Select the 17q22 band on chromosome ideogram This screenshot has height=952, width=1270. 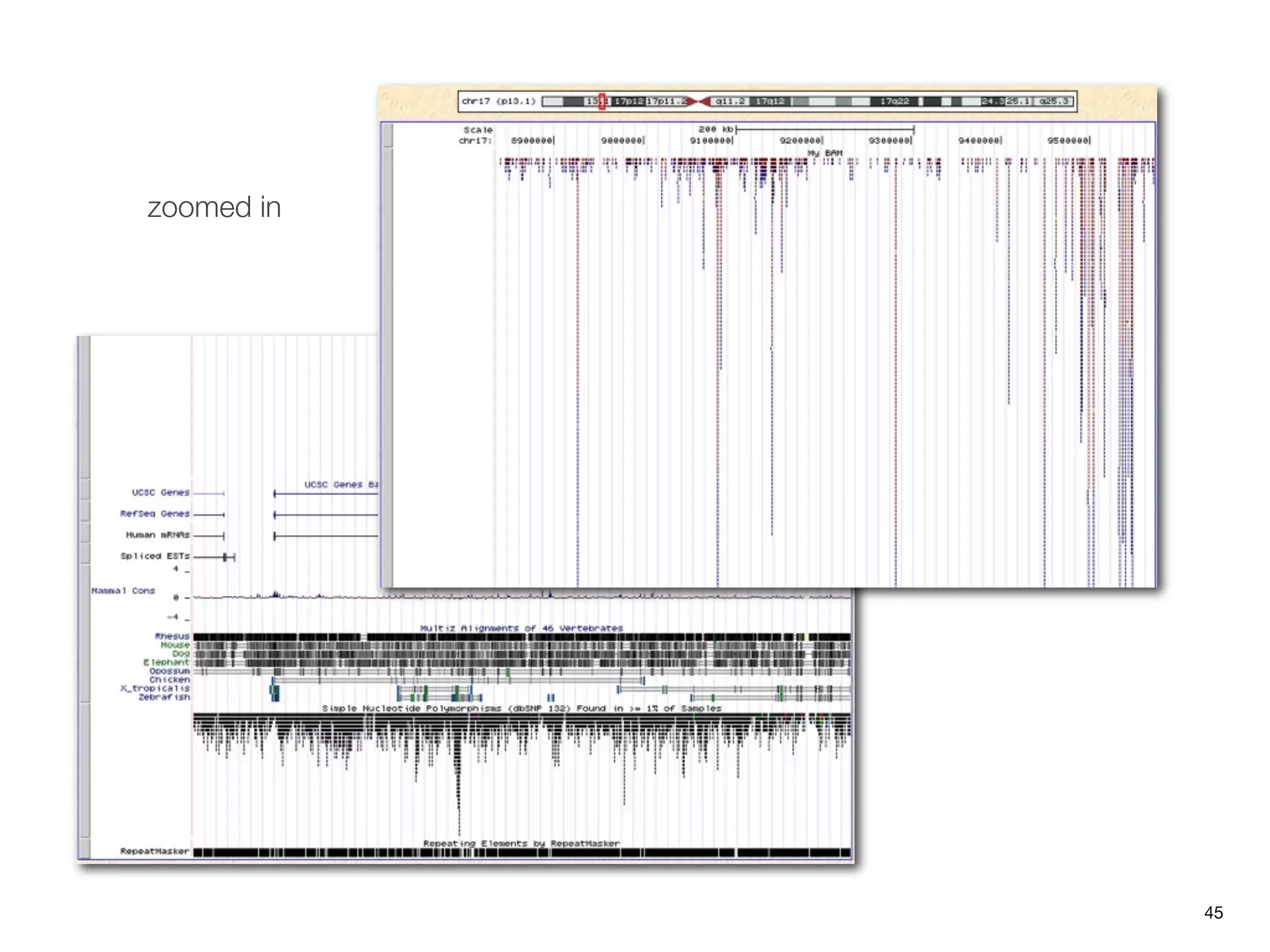coord(894,101)
